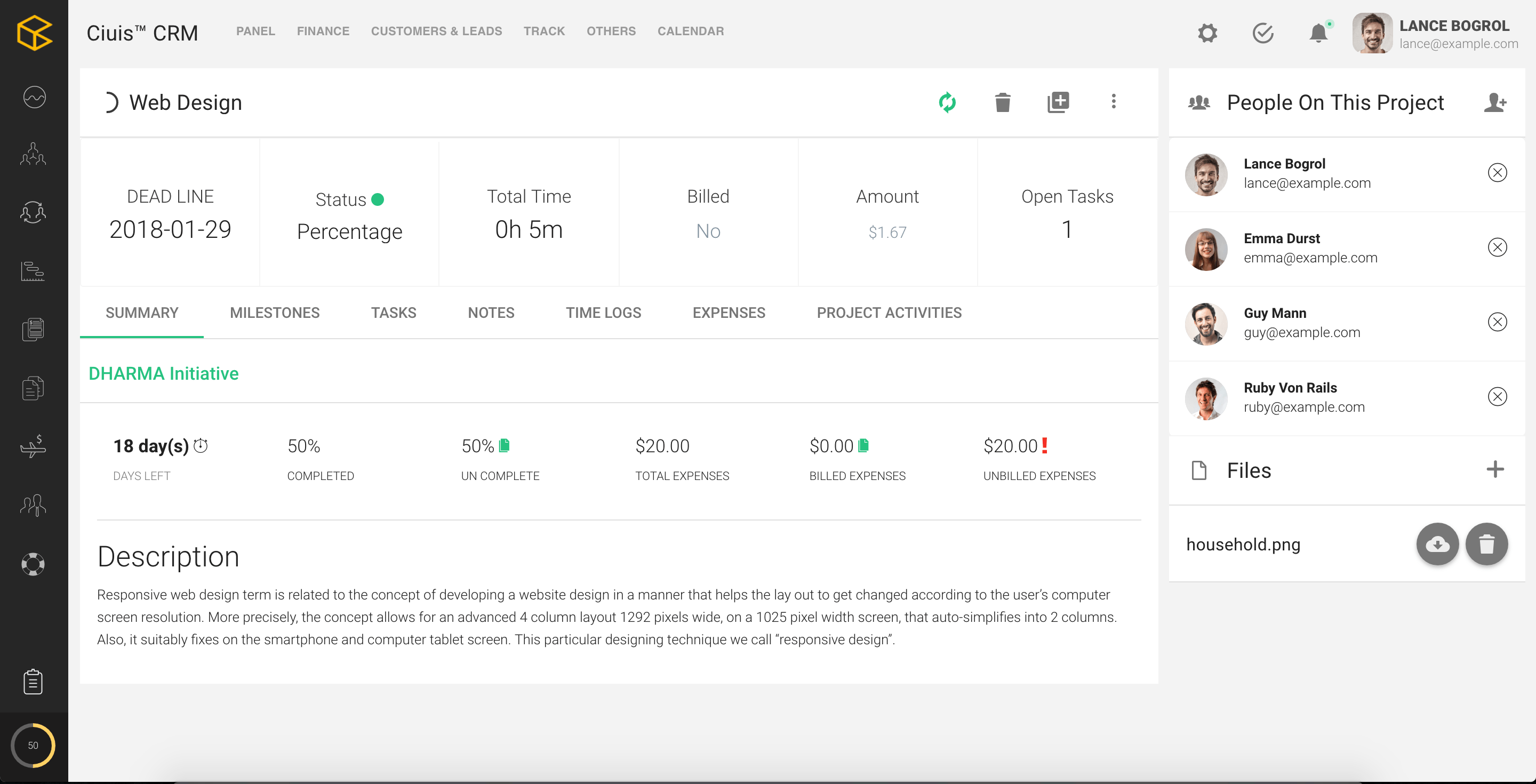Remove Ruby Von Rails from the project
Image resolution: width=1536 pixels, height=784 pixels.
click(x=1497, y=396)
